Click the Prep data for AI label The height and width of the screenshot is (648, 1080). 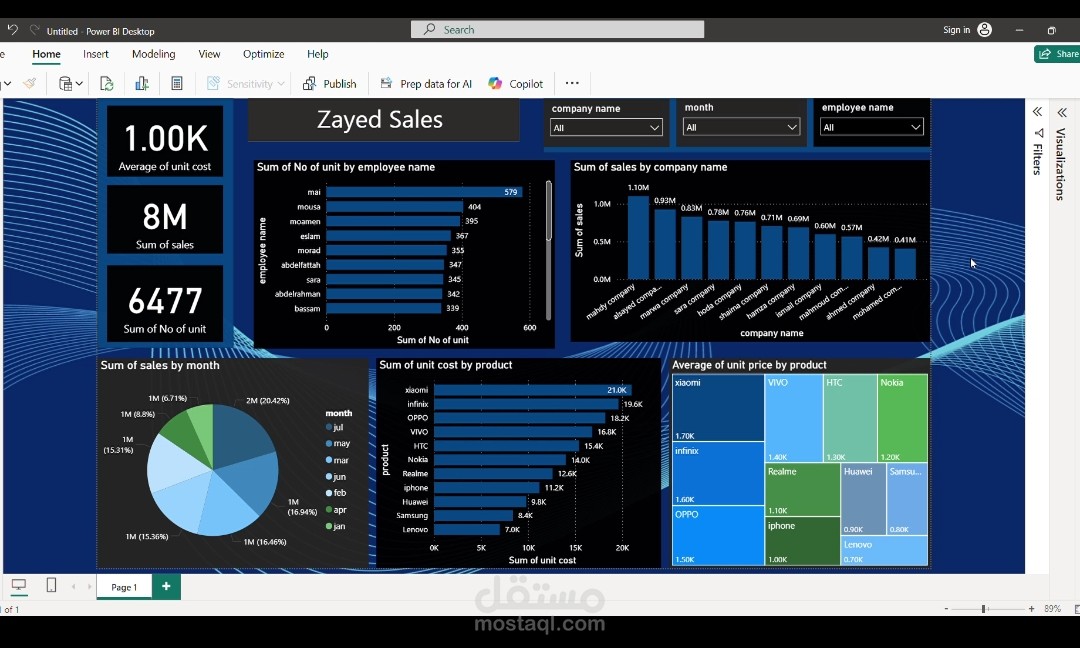point(436,83)
